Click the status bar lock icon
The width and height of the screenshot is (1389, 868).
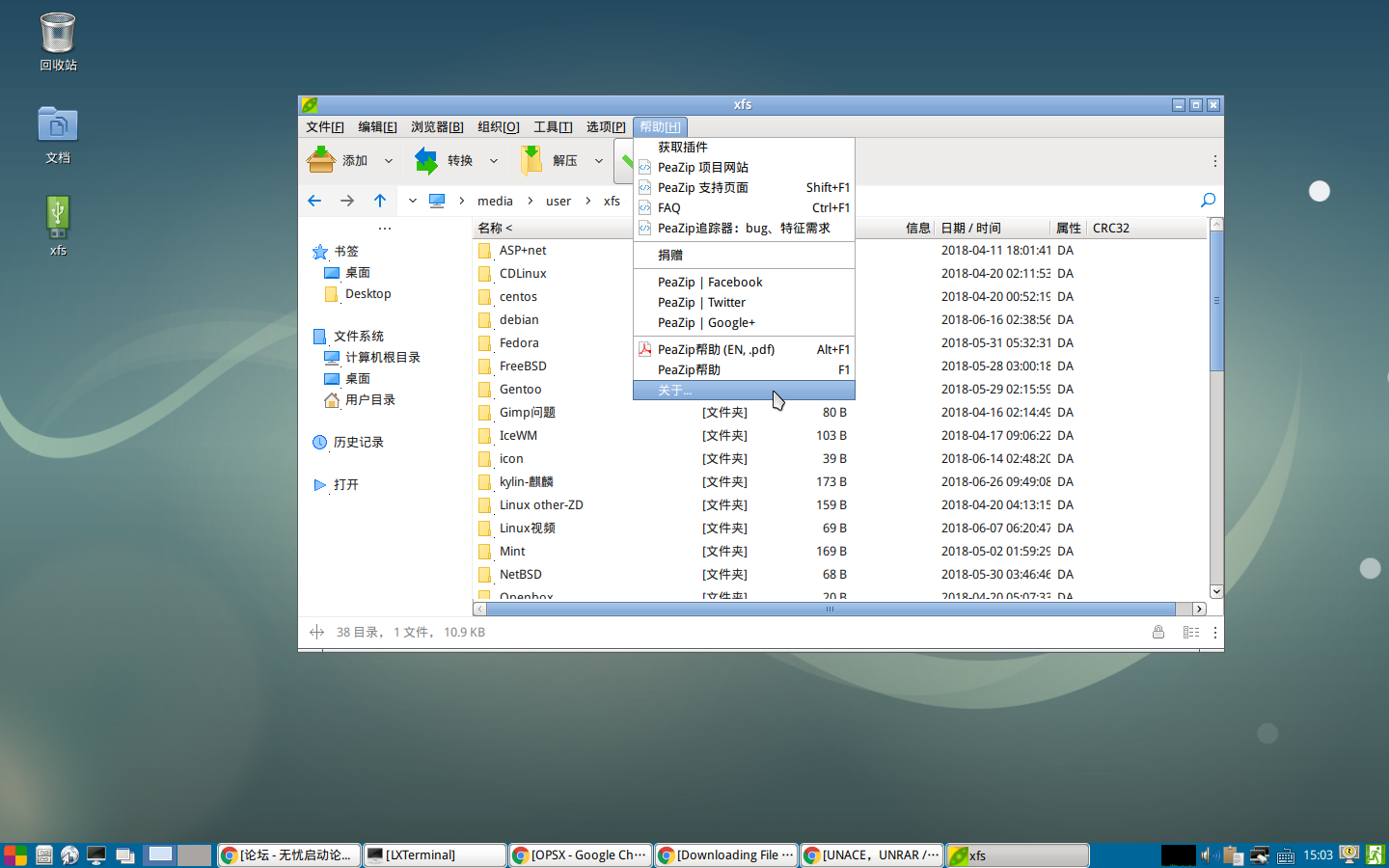(1158, 632)
